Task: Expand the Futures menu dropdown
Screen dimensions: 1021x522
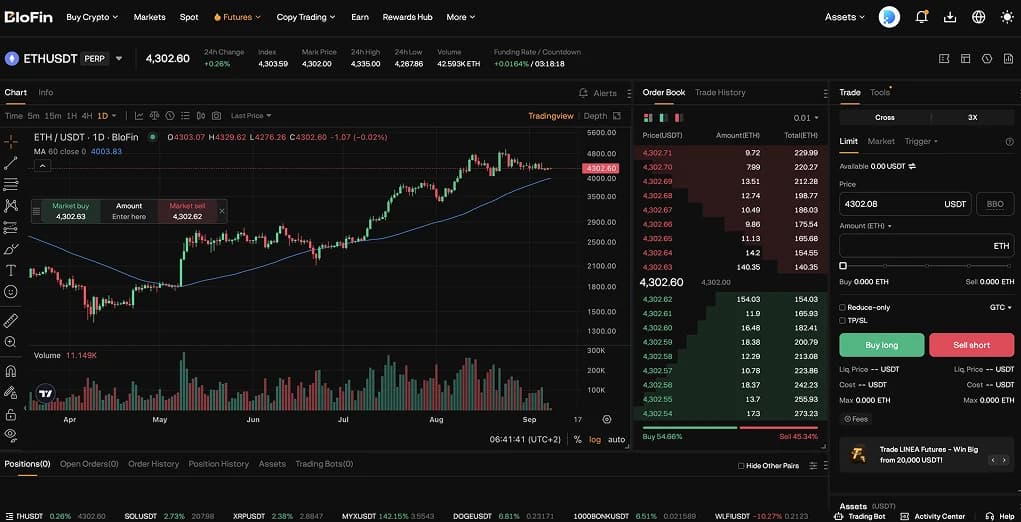Action: [237, 17]
